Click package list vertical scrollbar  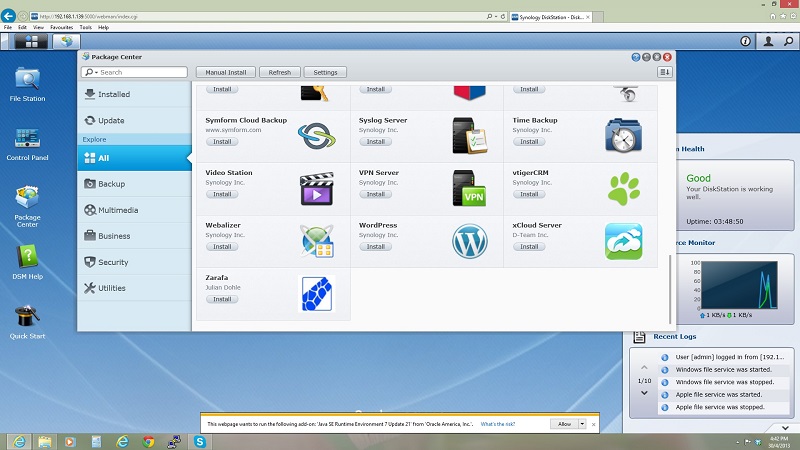tap(670, 289)
